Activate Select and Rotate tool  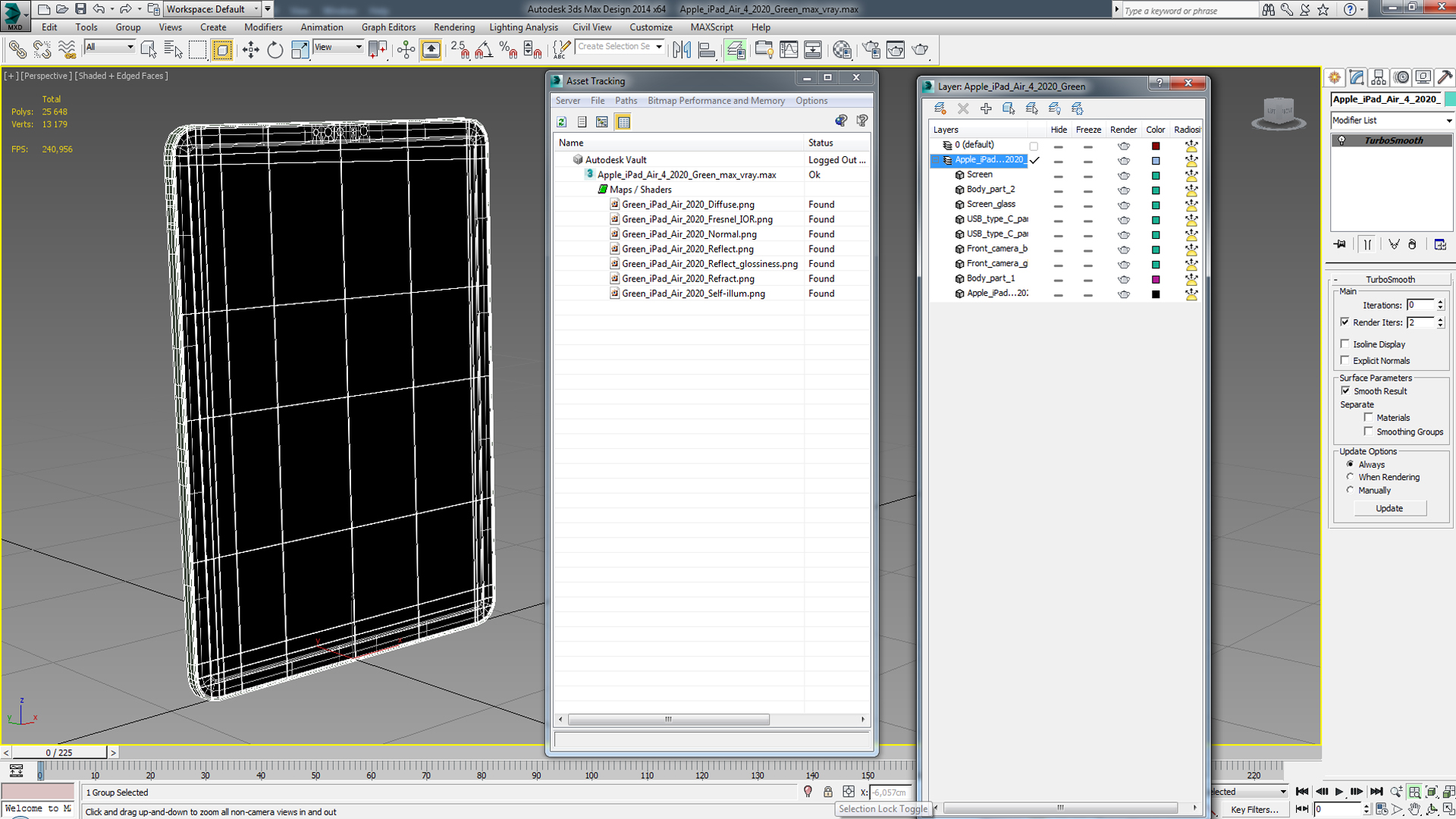point(275,50)
